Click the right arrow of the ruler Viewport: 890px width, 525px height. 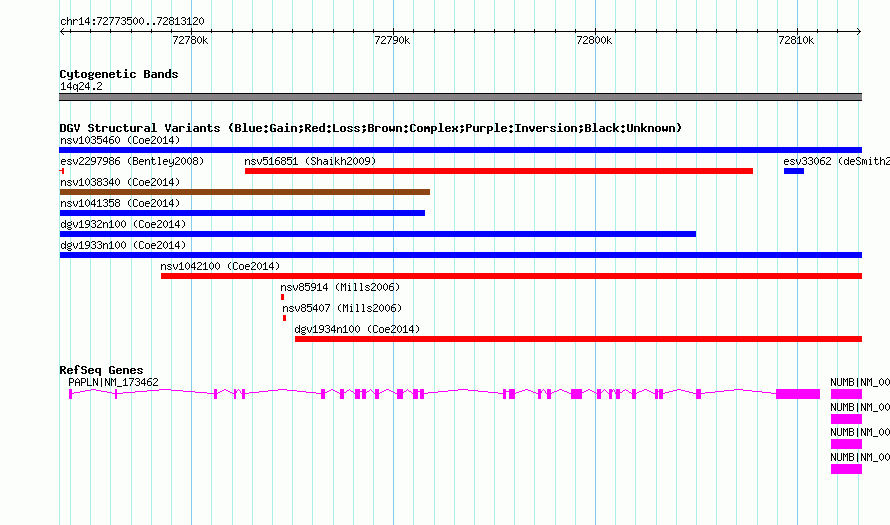[859, 31]
